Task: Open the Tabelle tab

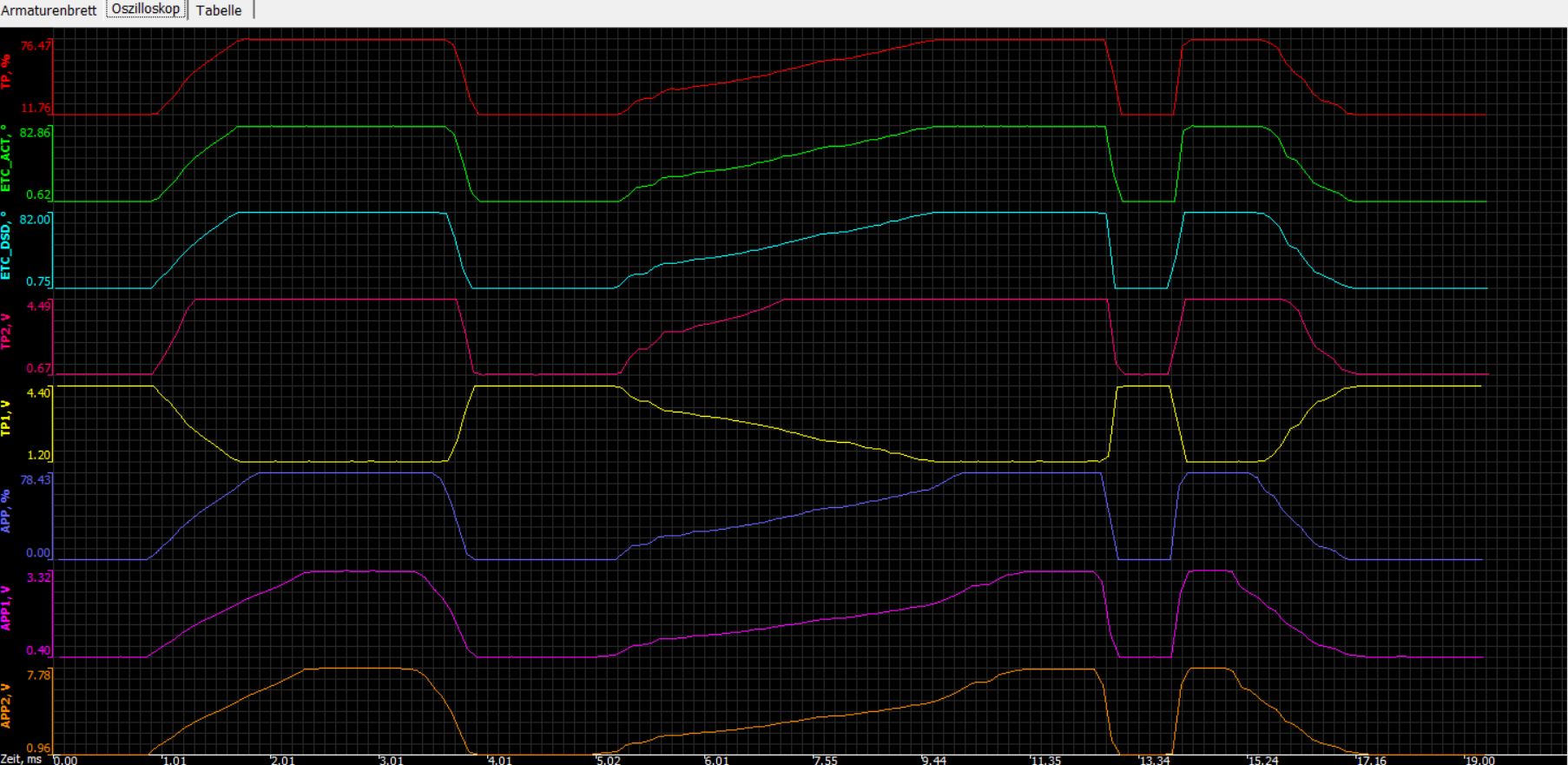Action: click(219, 10)
